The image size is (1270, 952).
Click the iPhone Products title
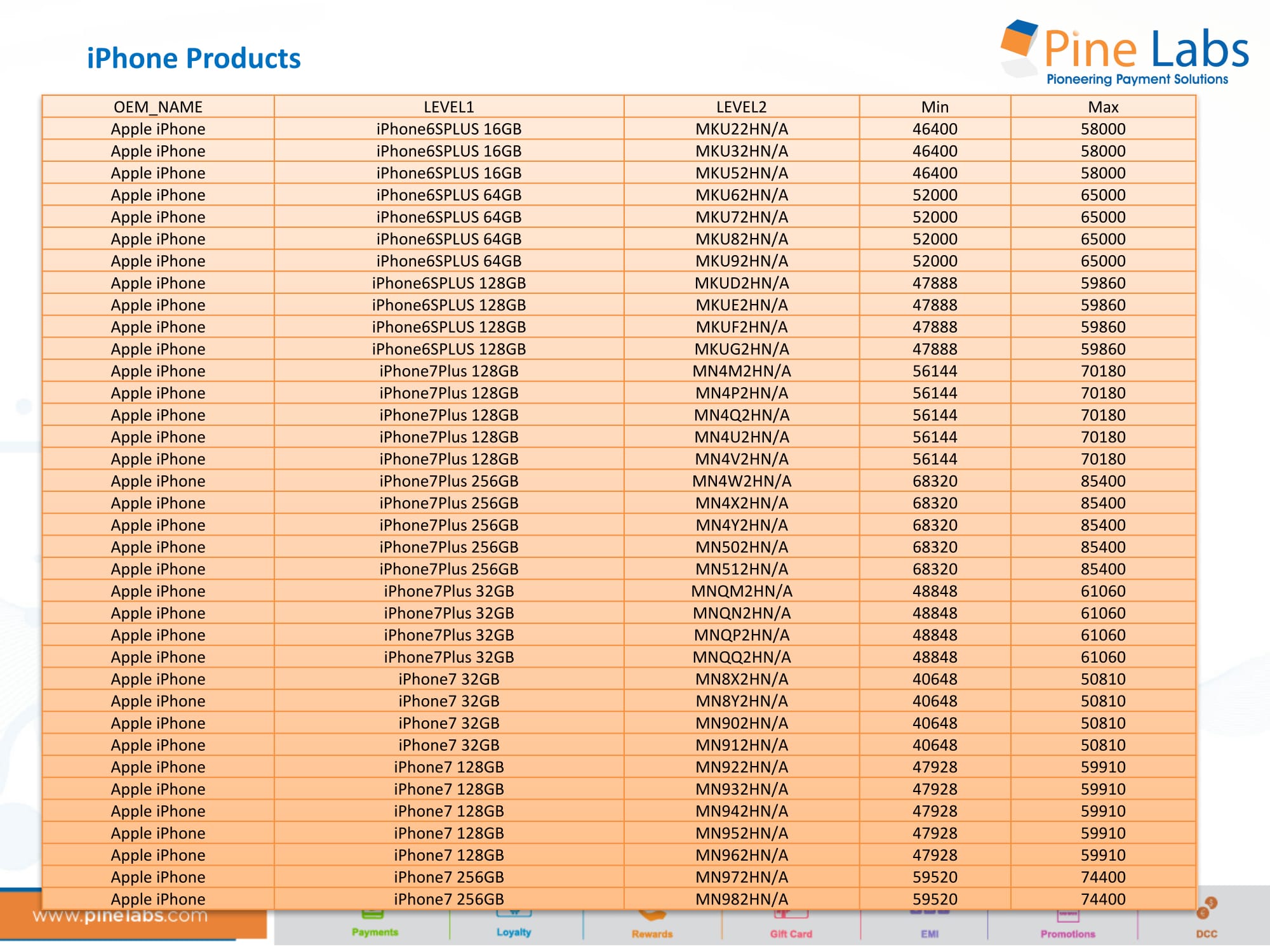[x=194, y=58]
